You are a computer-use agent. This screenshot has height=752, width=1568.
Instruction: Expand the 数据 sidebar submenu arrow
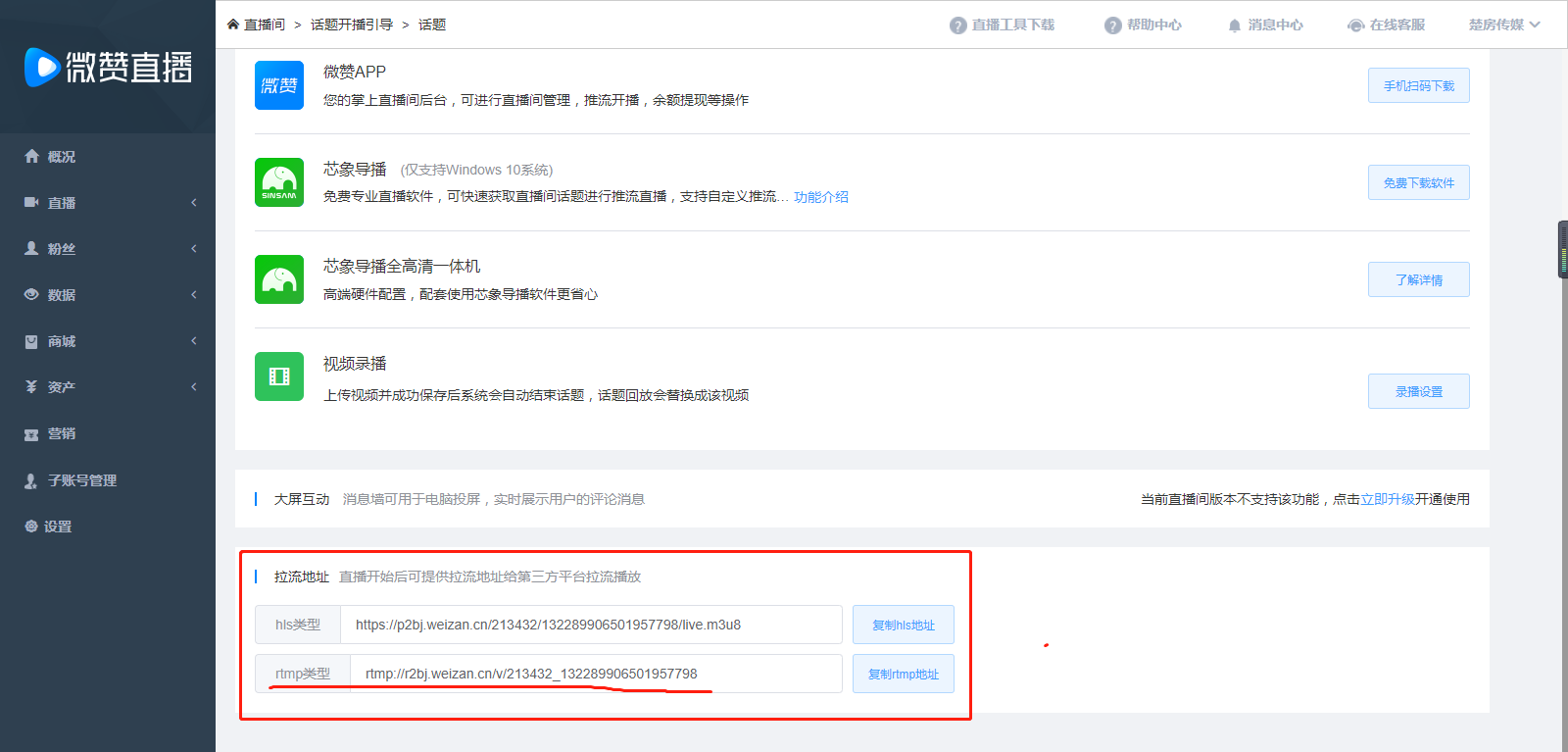[x=194, y=294]
